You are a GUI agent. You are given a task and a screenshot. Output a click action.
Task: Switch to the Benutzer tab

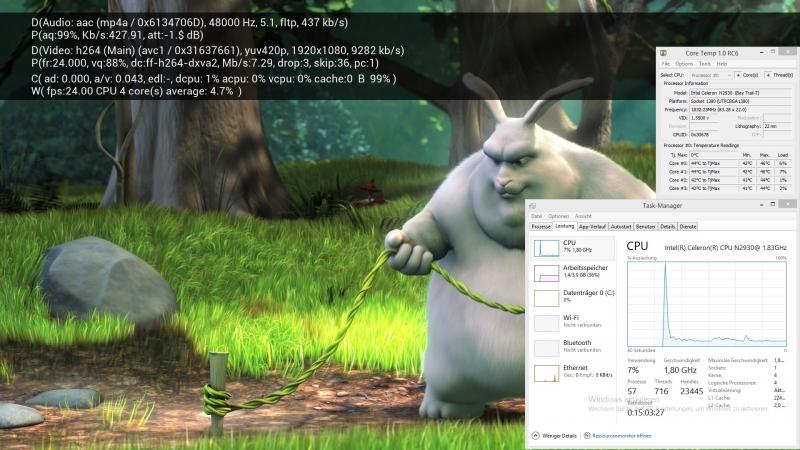click(x=645, y=227)
